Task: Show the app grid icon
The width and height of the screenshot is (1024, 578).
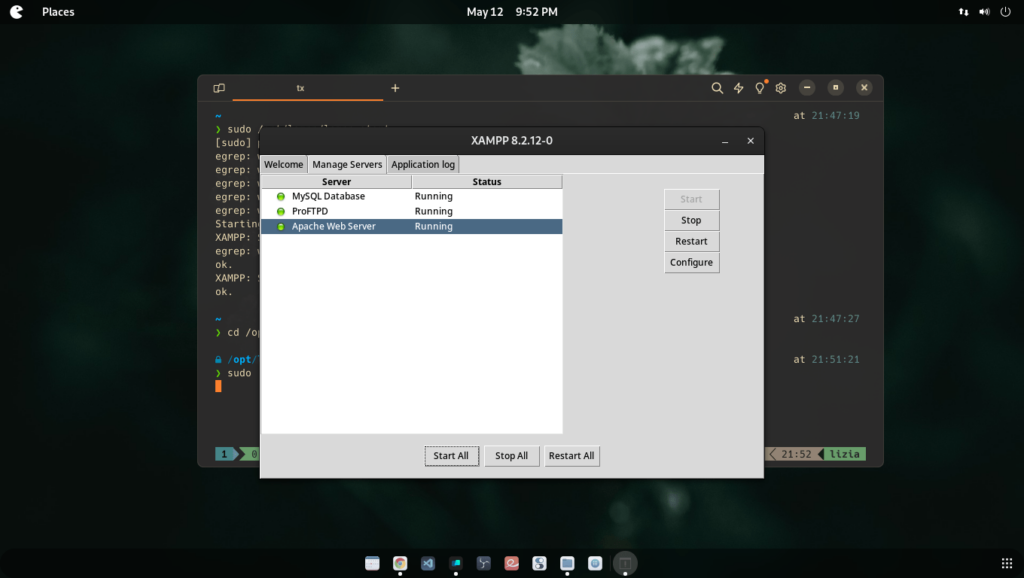Action: click(x=1006, y=563)
